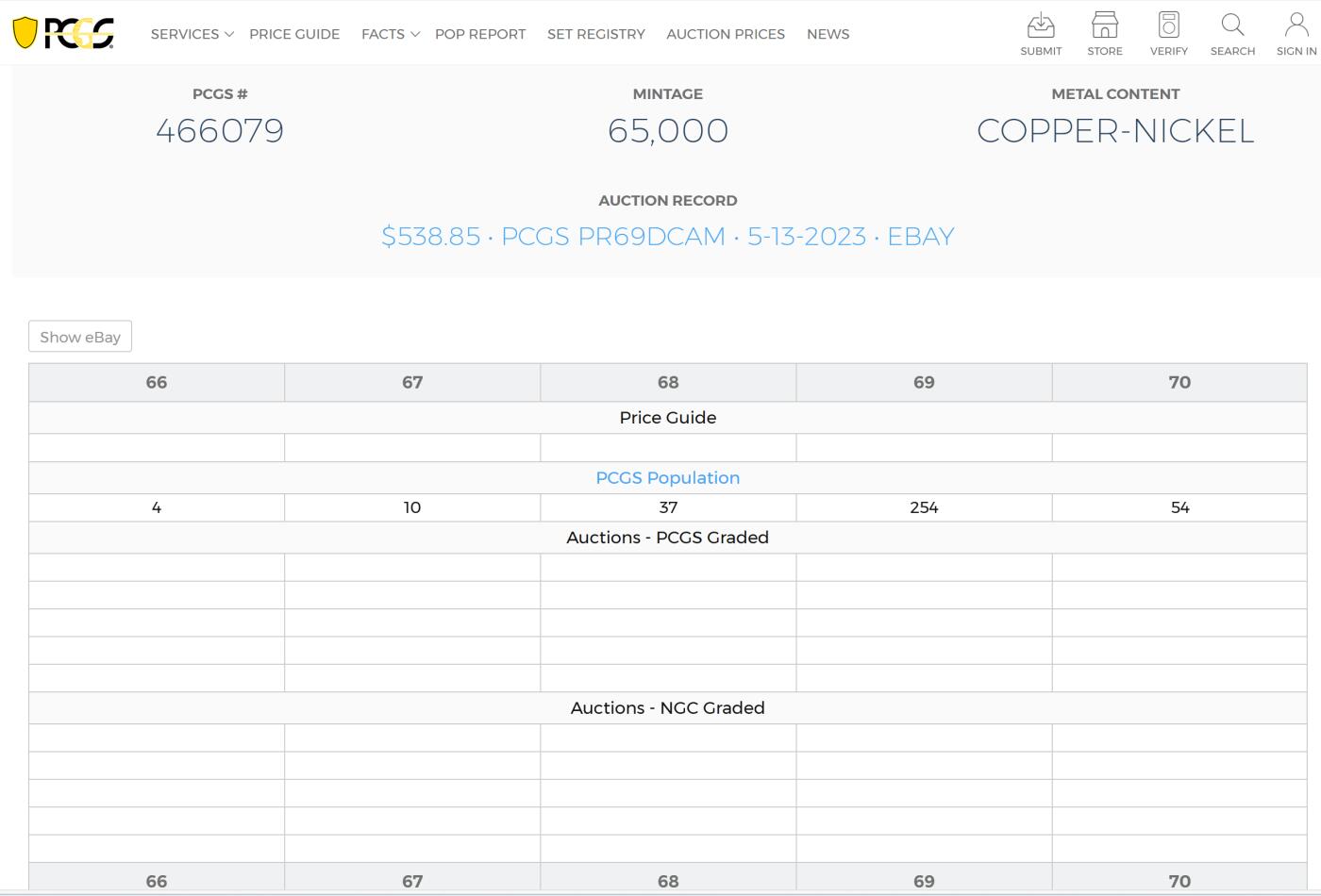Select the grade 70 column header

tap(1179, 382)
